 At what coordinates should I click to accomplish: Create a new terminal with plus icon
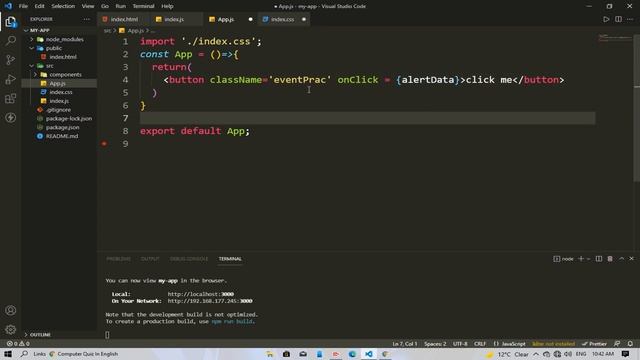[x=581, y=259]
